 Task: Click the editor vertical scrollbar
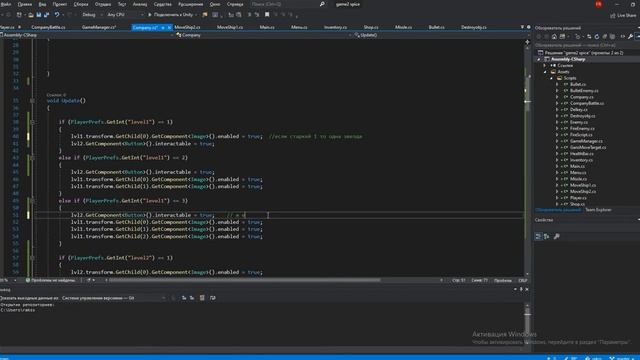click(527, 159)
